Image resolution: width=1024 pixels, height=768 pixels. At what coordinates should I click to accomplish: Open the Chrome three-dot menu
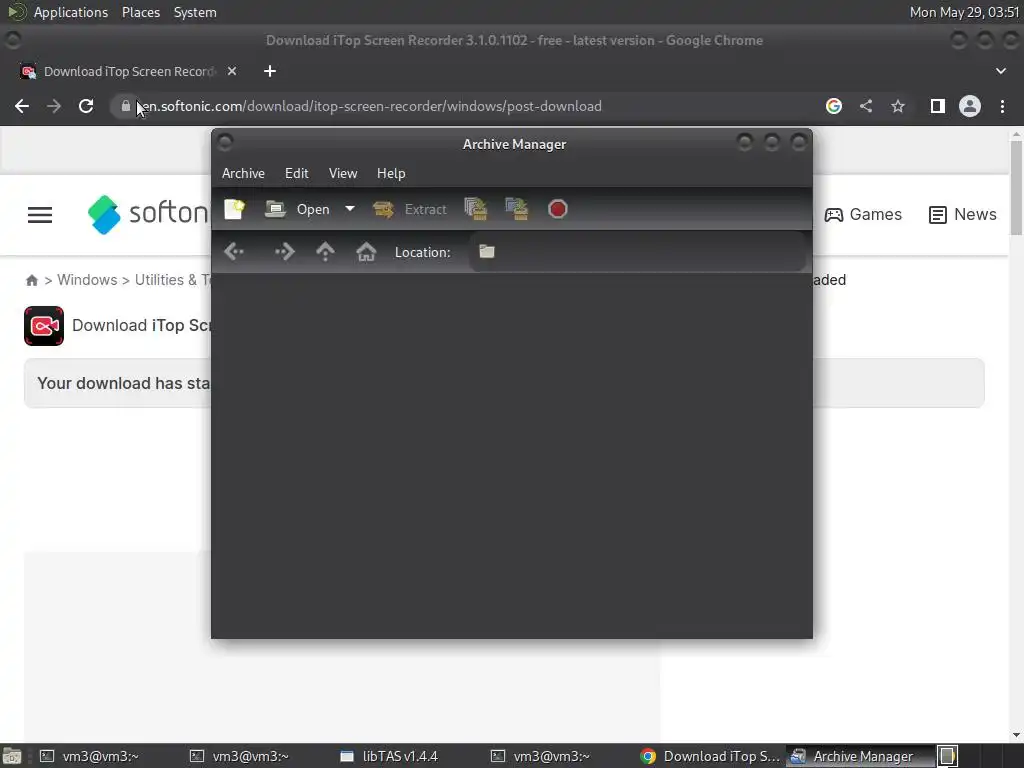pyautogui.click(x=1002, y=106)
